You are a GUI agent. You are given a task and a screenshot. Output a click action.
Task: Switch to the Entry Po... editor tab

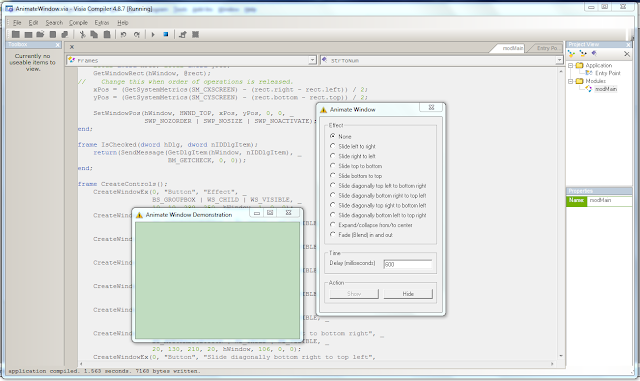click(546, 48)
